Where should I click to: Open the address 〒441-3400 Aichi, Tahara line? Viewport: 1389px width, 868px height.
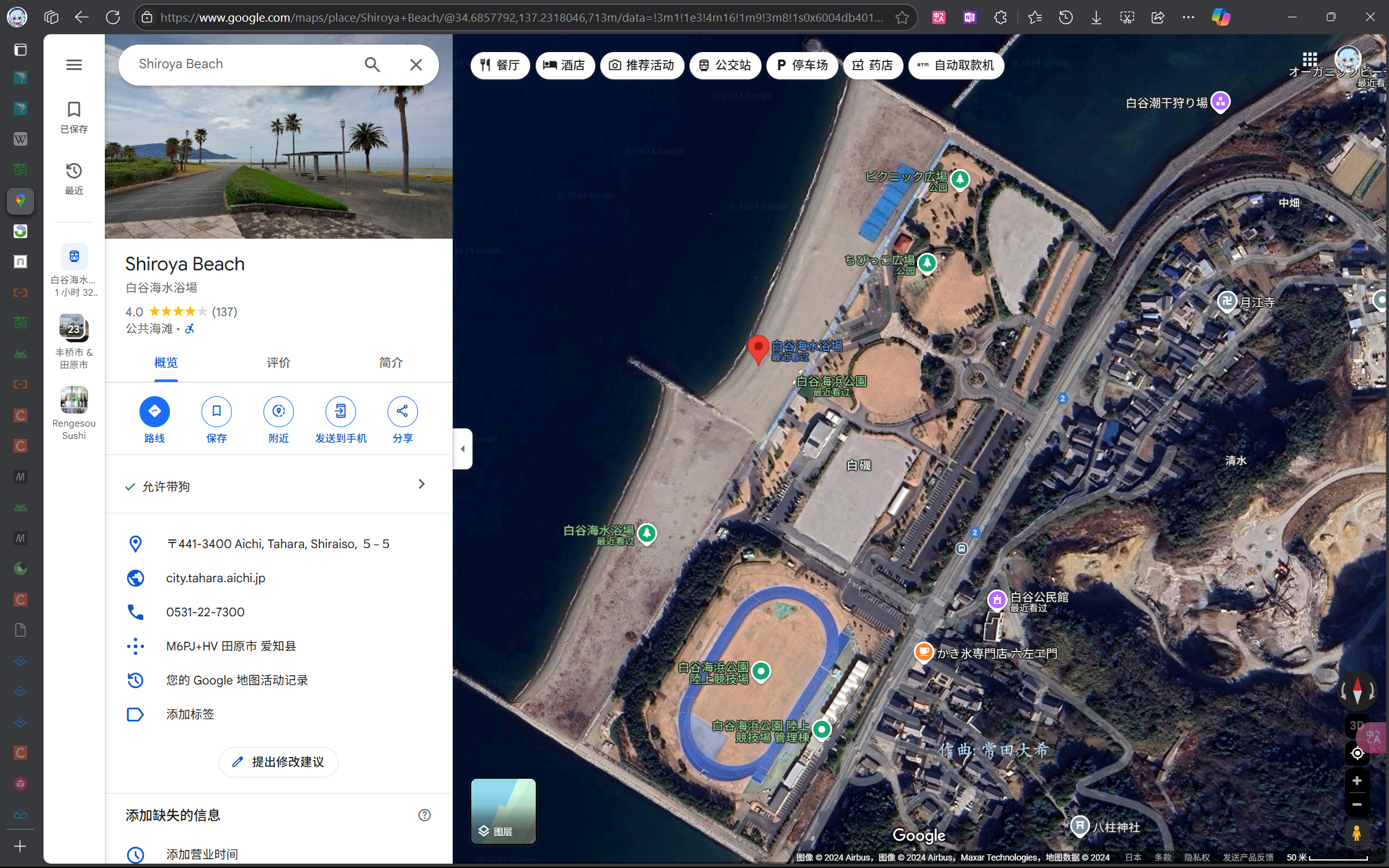coord(278,544)
